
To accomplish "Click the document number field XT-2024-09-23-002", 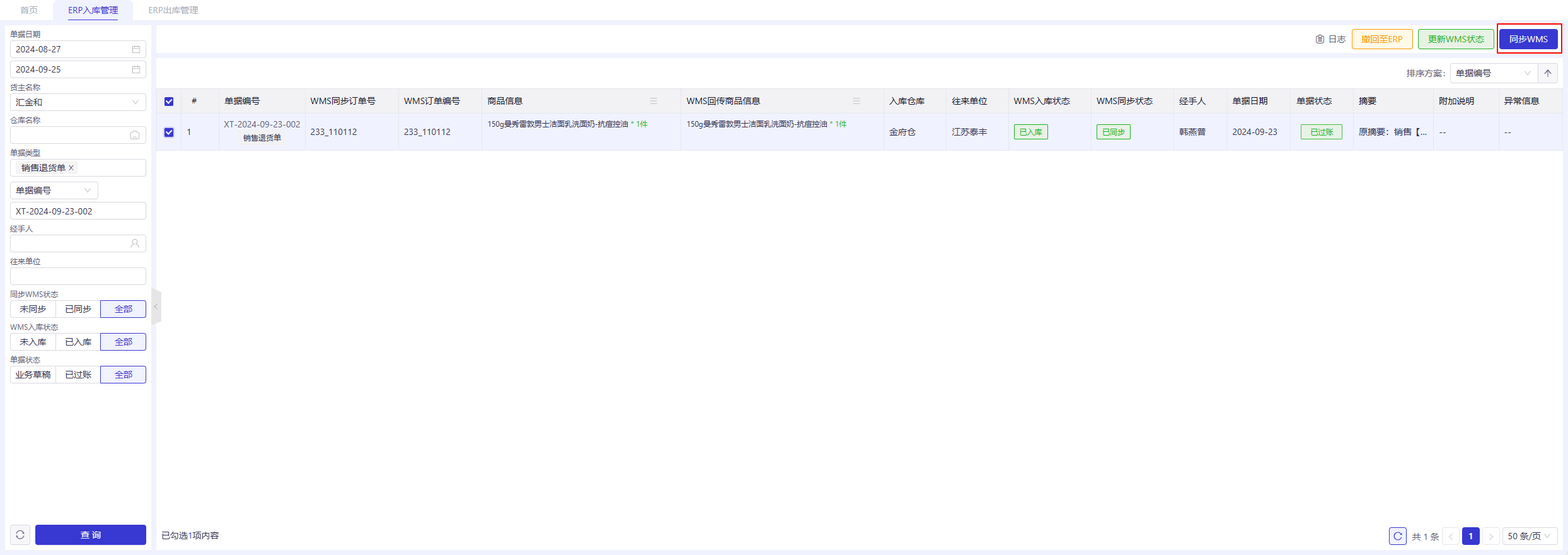I will (78, 211).
